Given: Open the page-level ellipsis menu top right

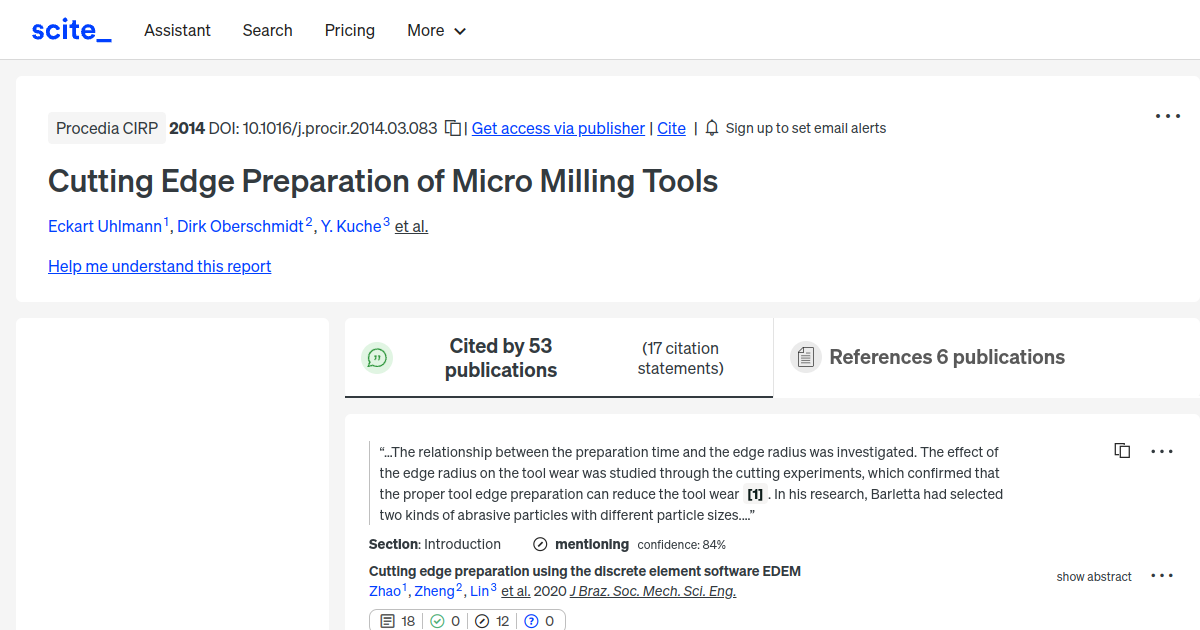Looking at the screenshot, I should click(1167, 116).
